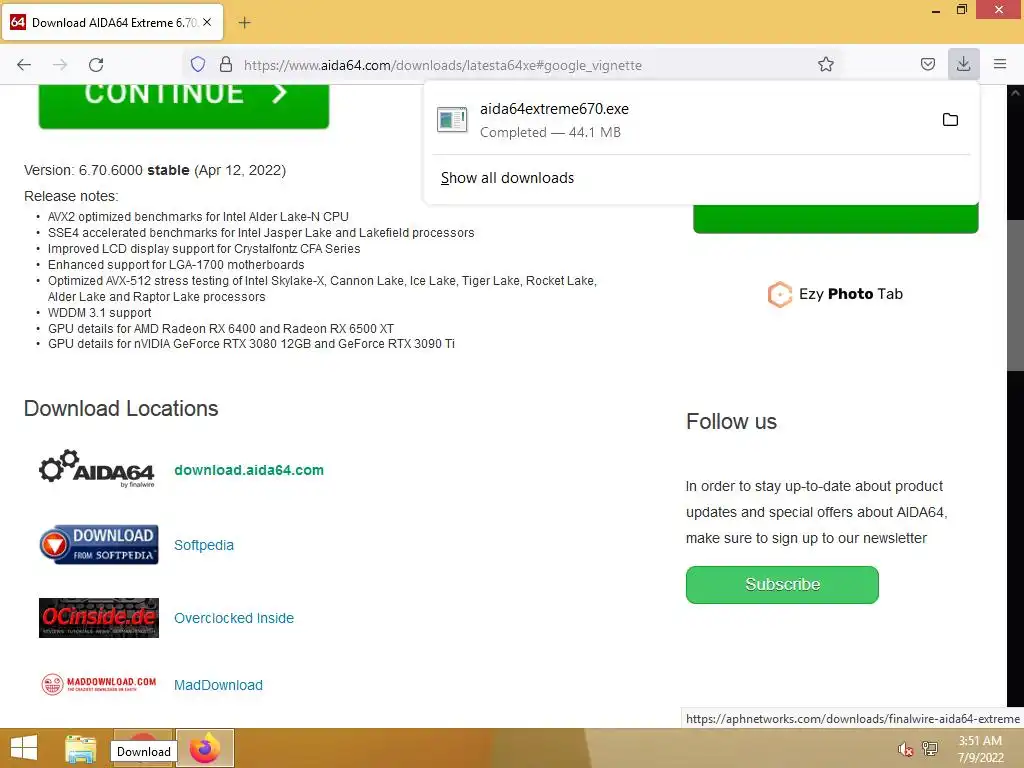Viewport: 1024px width, 768px height.
Task: Restore down the Firefox window
Action: pyautogui.click(x=961, y=10)
